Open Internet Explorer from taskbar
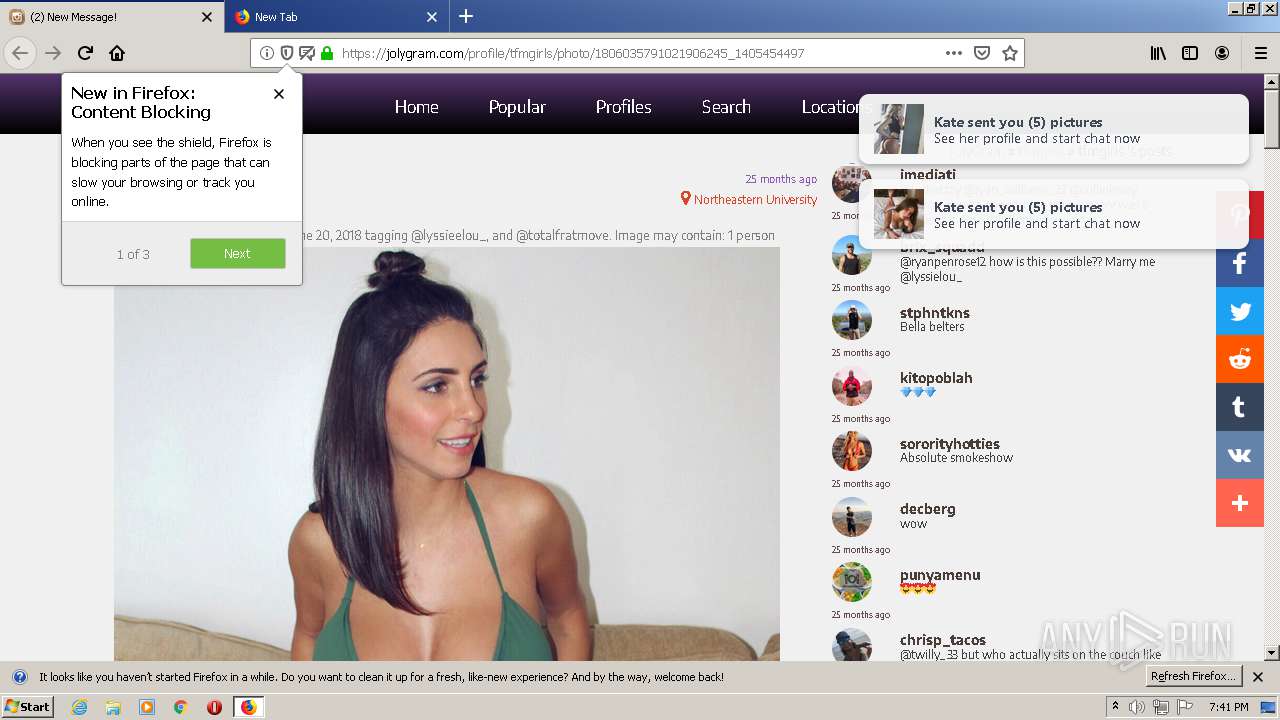Screen dimensions: 1280x720 pyautogui.click(x=79, y=707)
